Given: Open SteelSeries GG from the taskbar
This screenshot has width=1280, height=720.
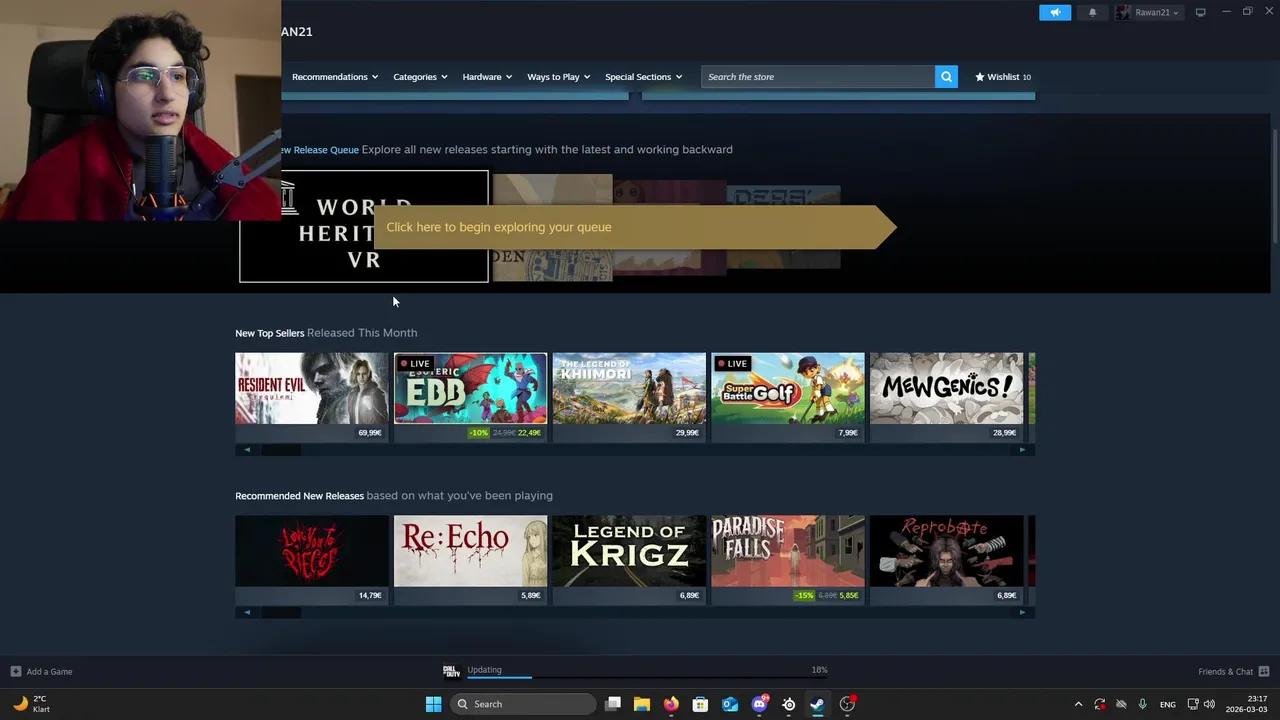Looking at the screenshot, I should (x=788, y=704).
